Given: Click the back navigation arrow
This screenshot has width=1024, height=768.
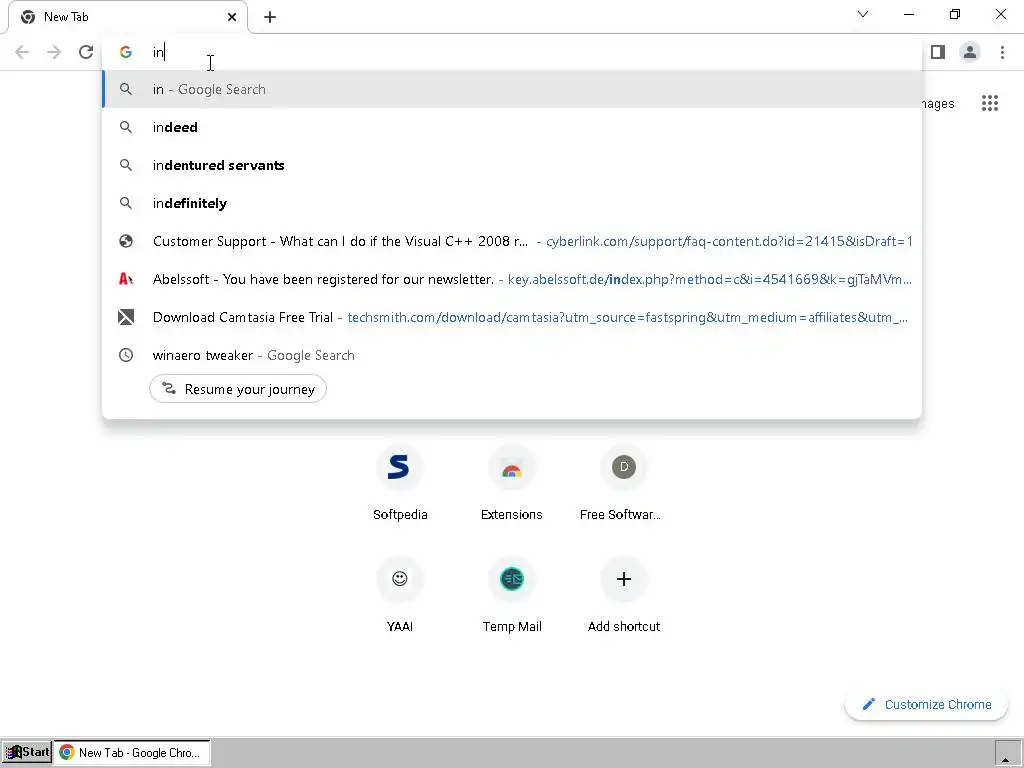Looking at the screenshot, I should click(x=22, y=52).
